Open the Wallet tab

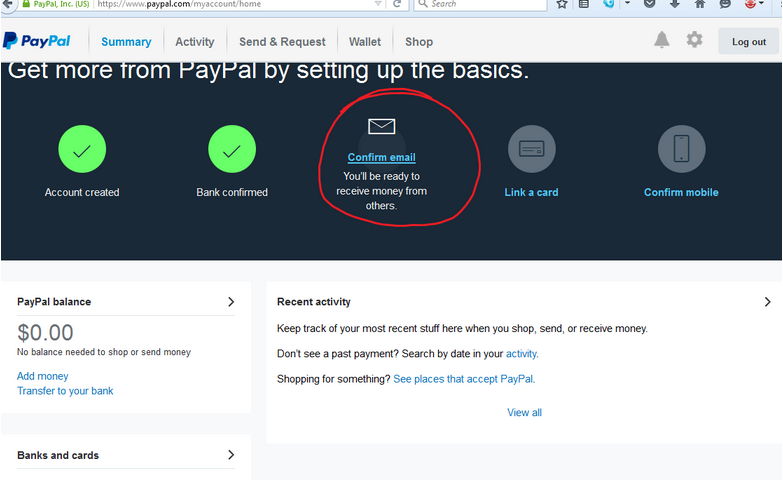click(365, 42)
